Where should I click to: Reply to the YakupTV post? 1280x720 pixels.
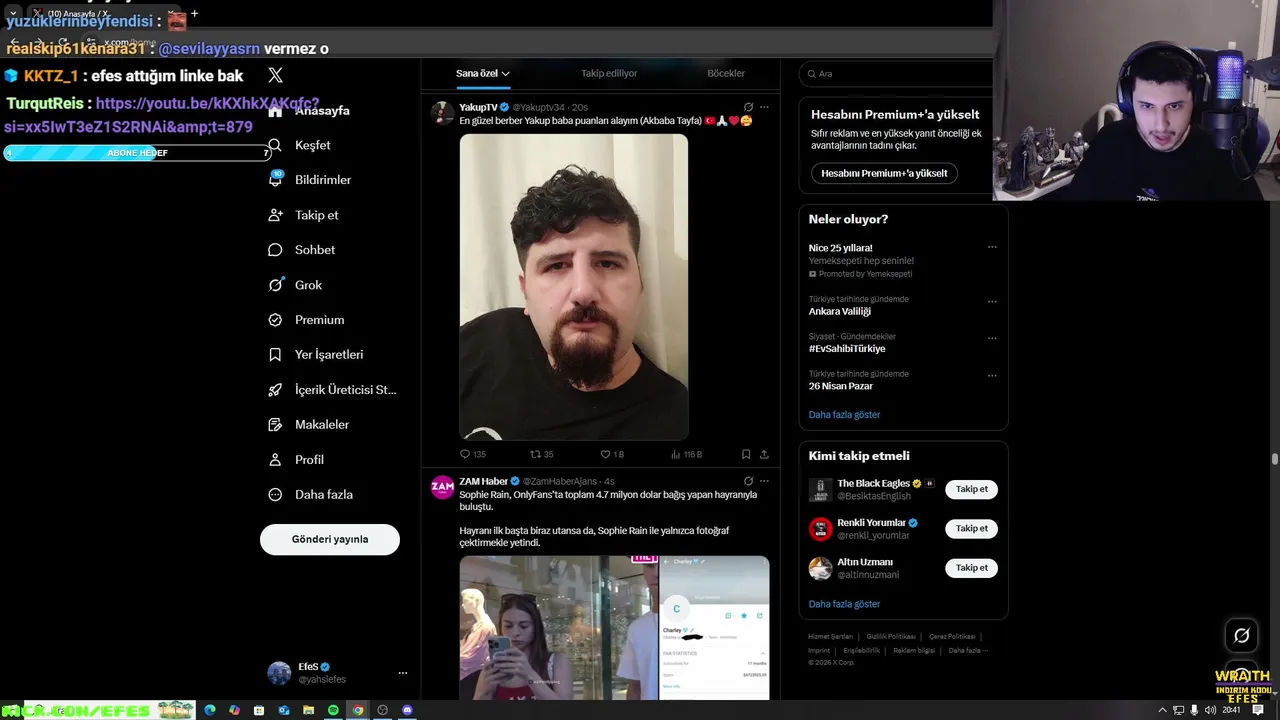click(x=472, y=454)
